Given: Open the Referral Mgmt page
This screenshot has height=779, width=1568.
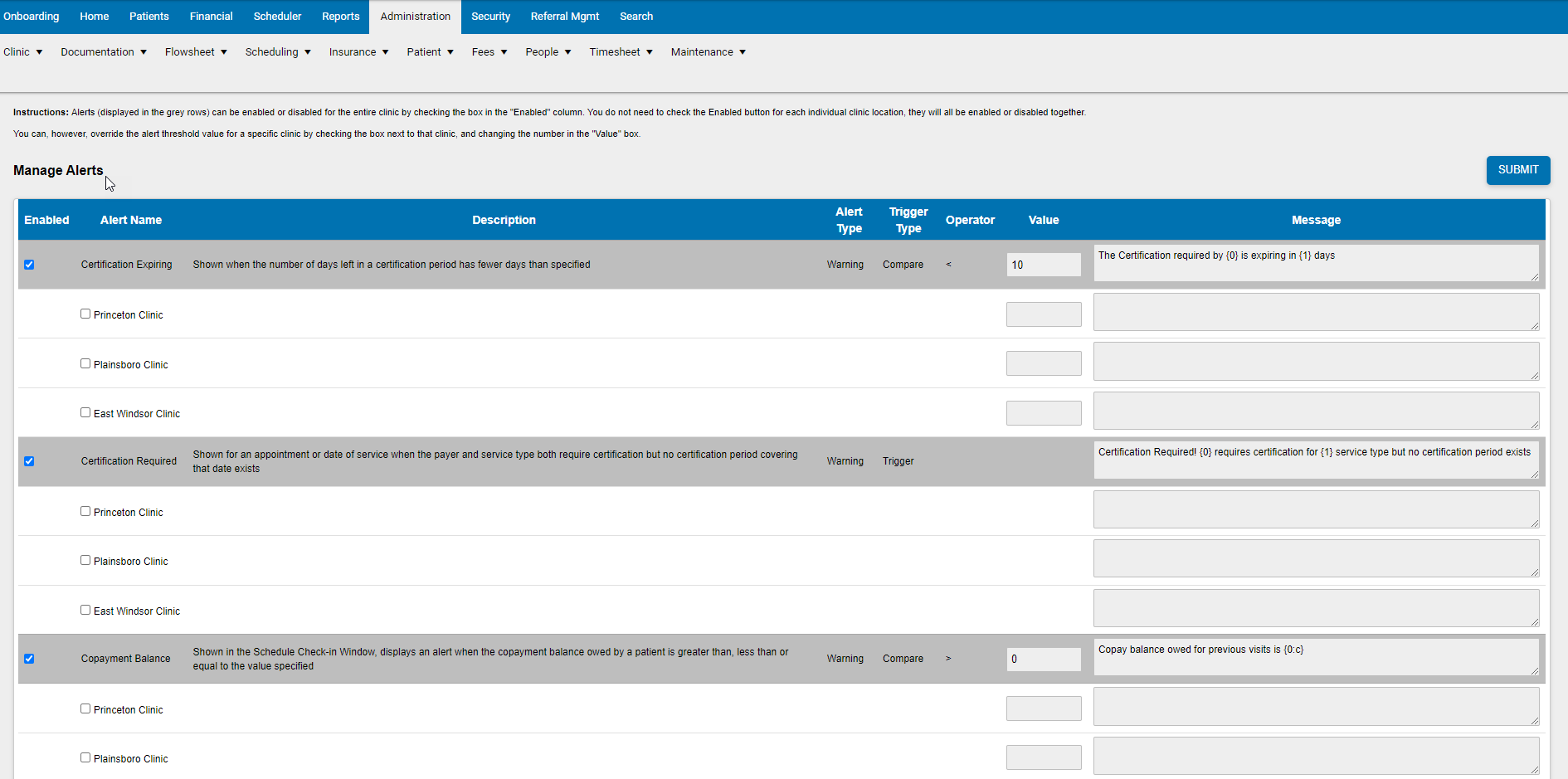Looking at the screenshot, I should coord(565,16).
